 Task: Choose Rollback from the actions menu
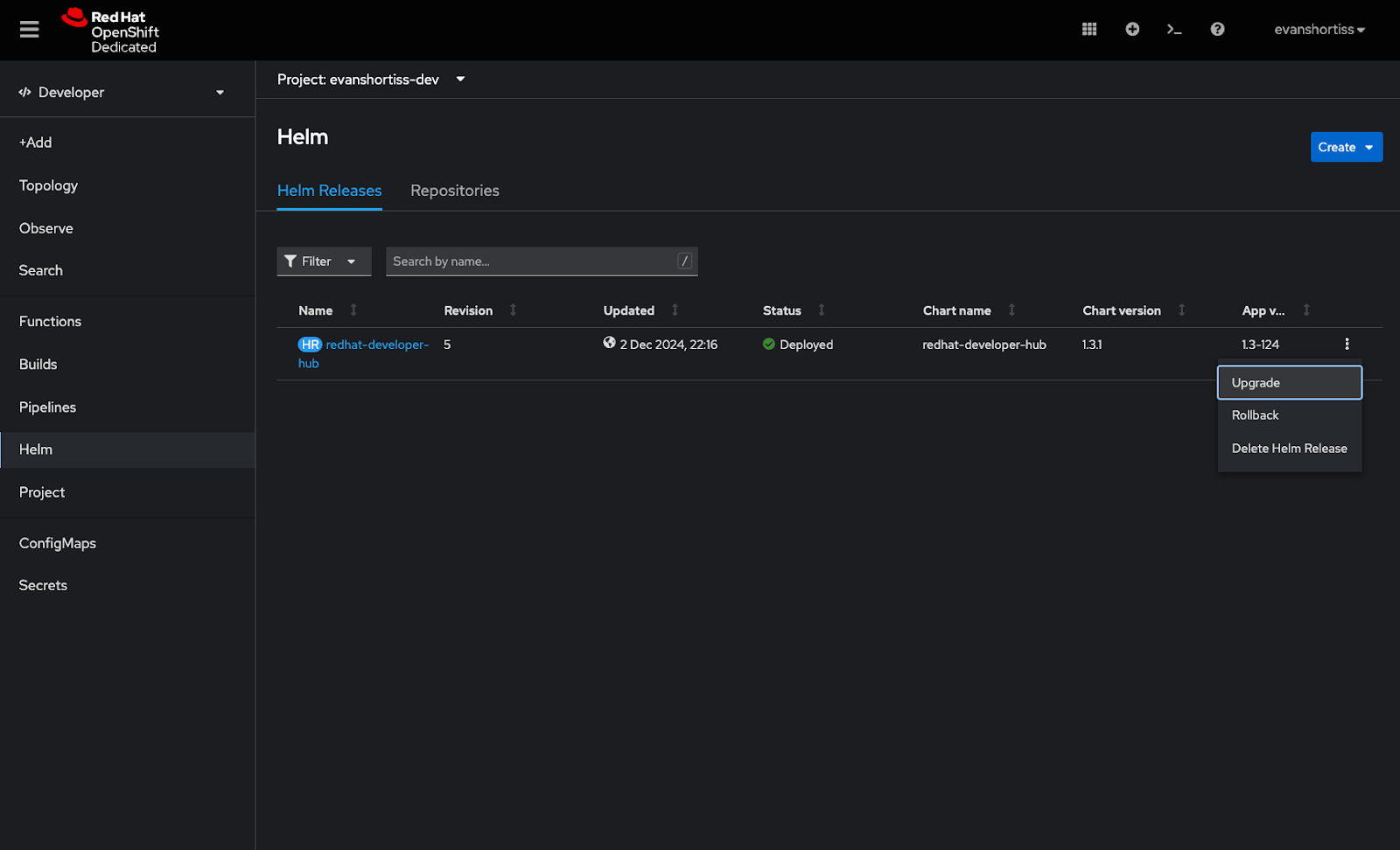tap(1290, 415)
